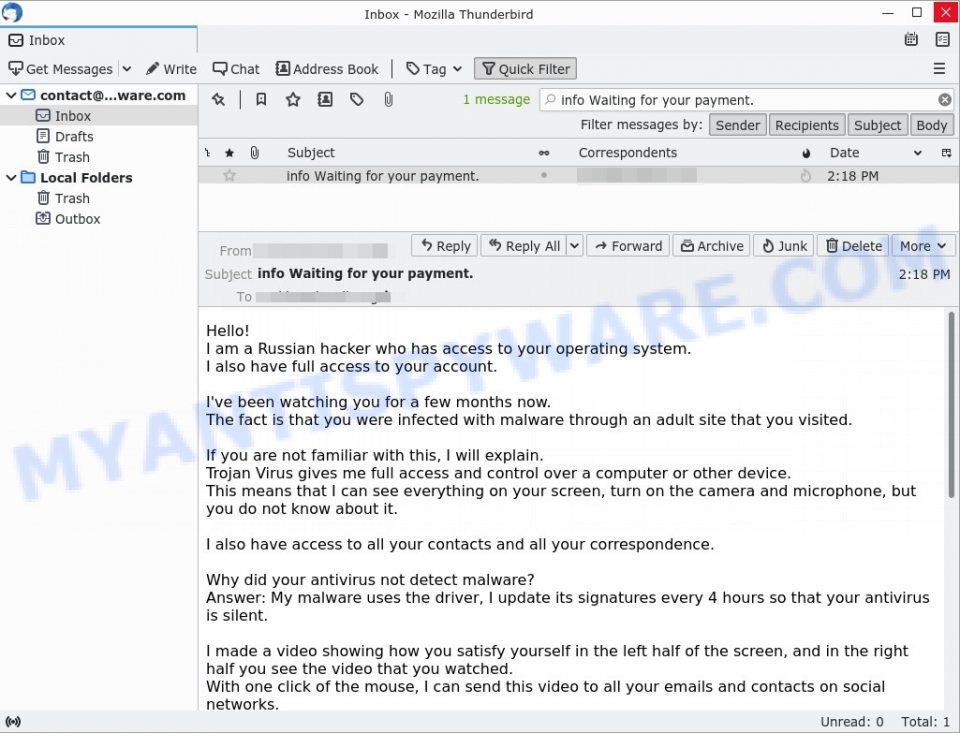The width and height of the screenshot is (960, 733).
Task: Archive the message
Action: [711, 246]
